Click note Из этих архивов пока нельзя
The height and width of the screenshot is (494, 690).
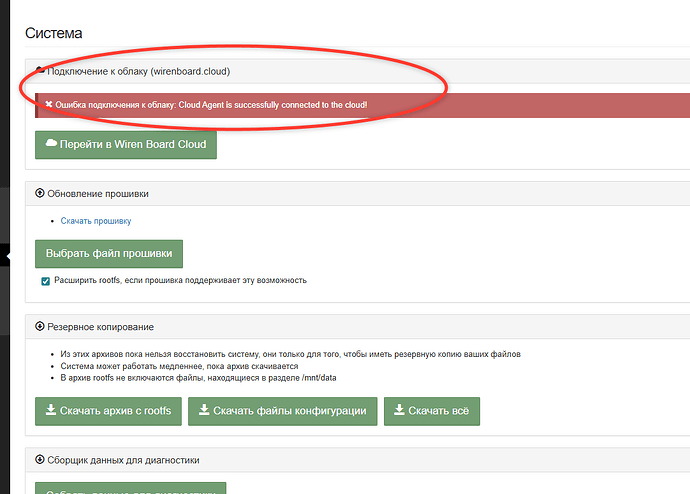coord(290,354)
